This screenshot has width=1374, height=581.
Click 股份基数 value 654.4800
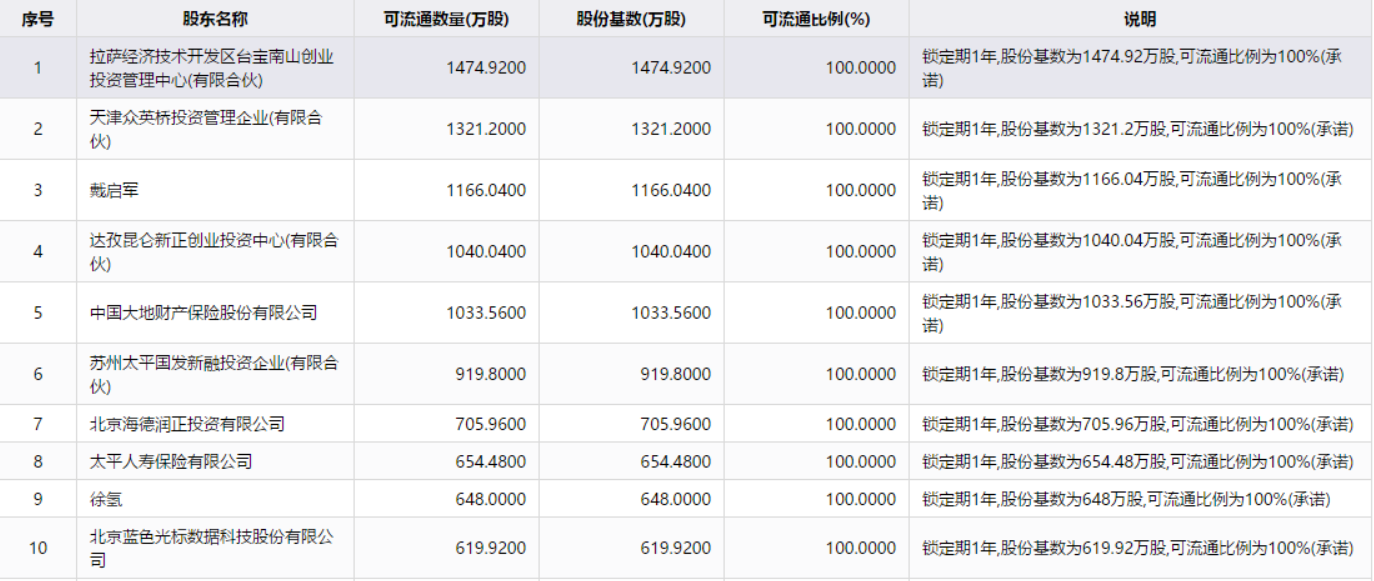pos(676,461)
